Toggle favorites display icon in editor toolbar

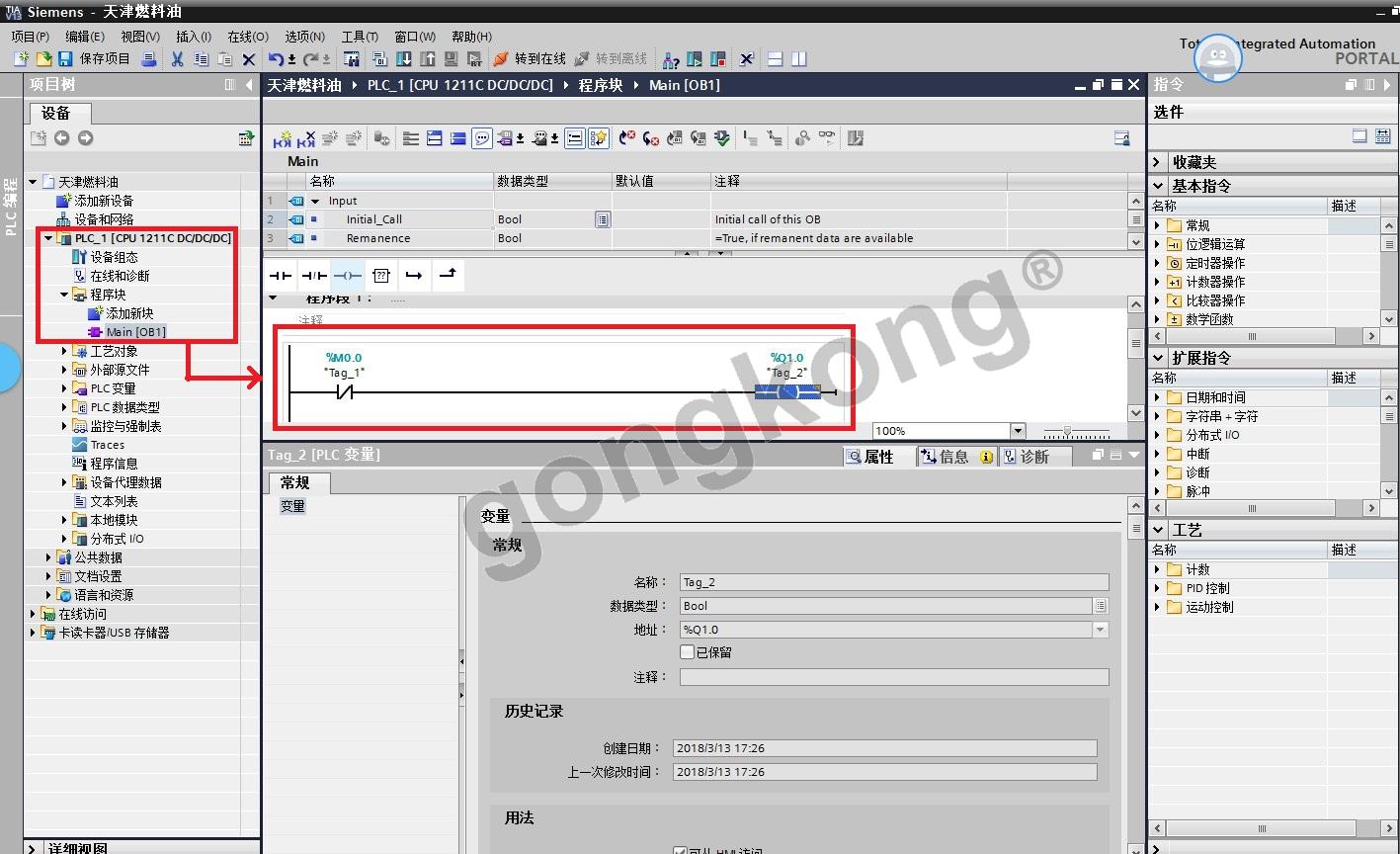point(599,138)
